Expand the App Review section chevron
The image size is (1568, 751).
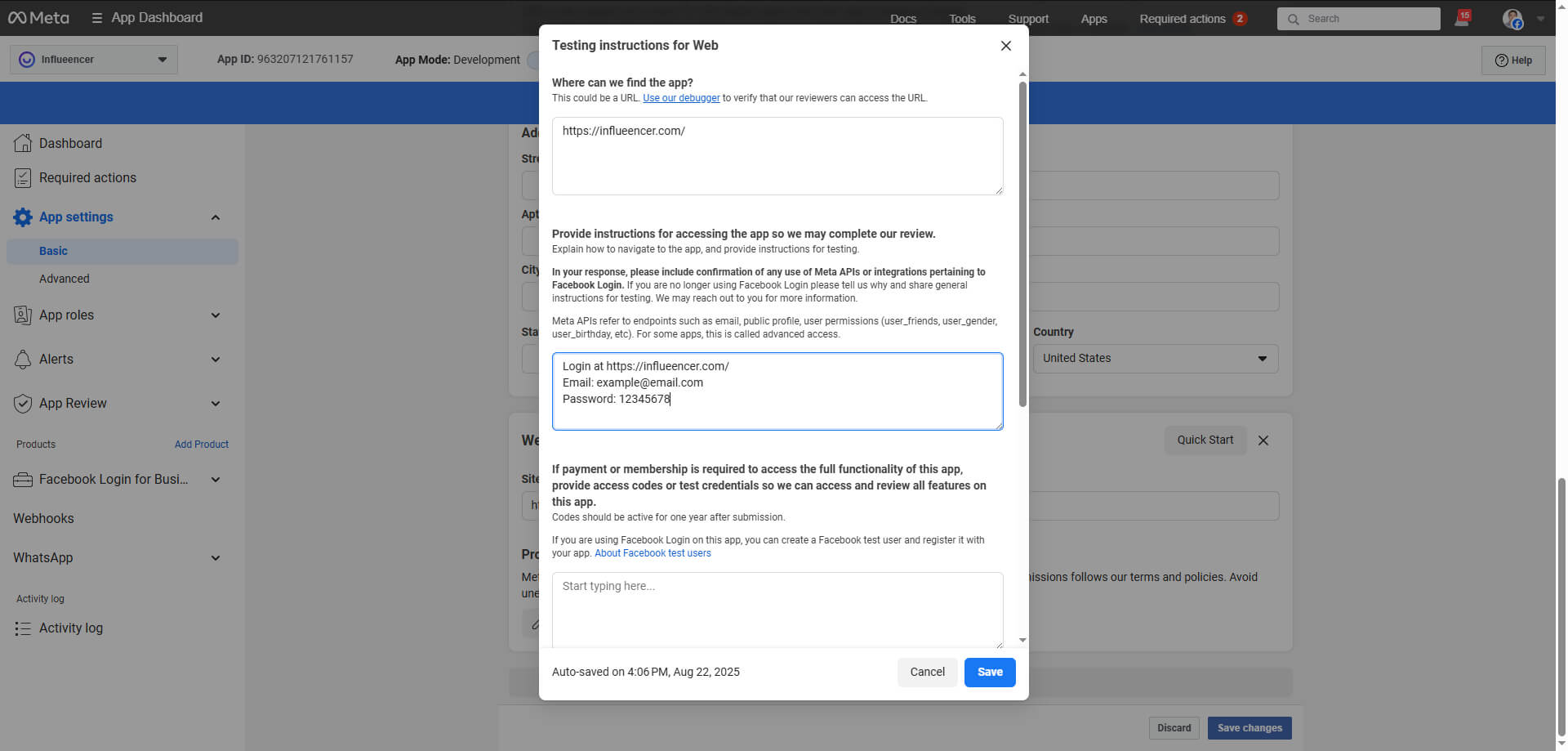[x=216, y=404]
